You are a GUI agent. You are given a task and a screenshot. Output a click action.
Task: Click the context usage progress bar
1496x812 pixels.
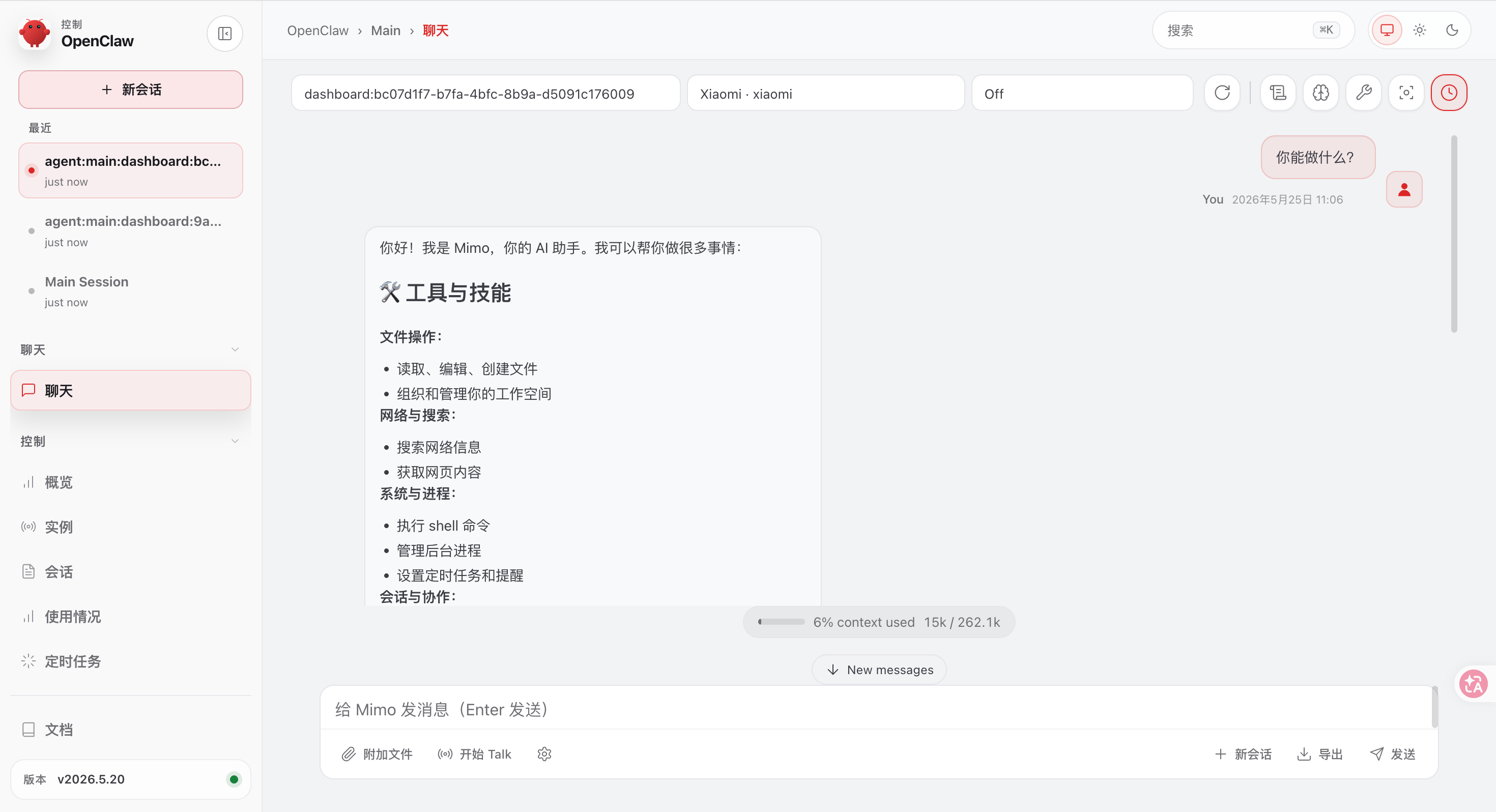(781, 622)
